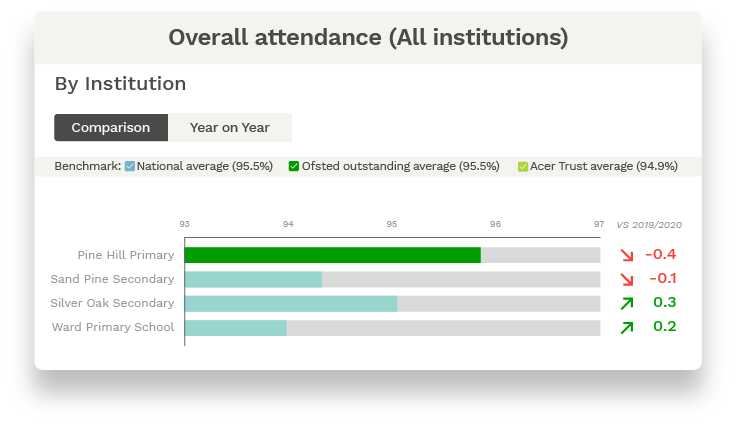
Task: Select the Ward Primary School label
Action: coord(112,327)
